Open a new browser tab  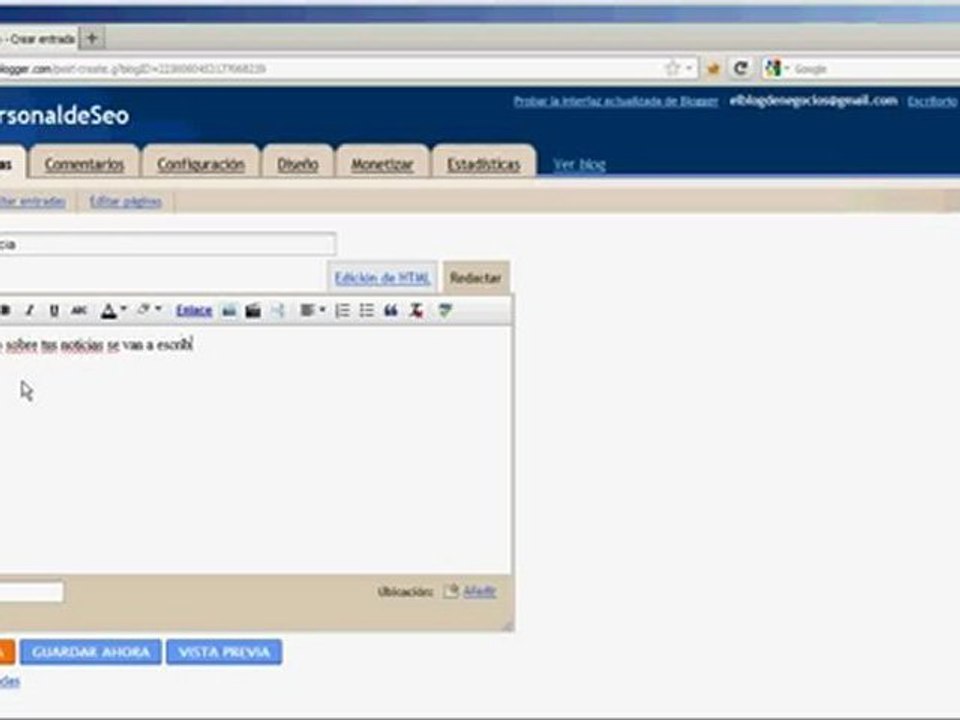click(x=92, y=39)
